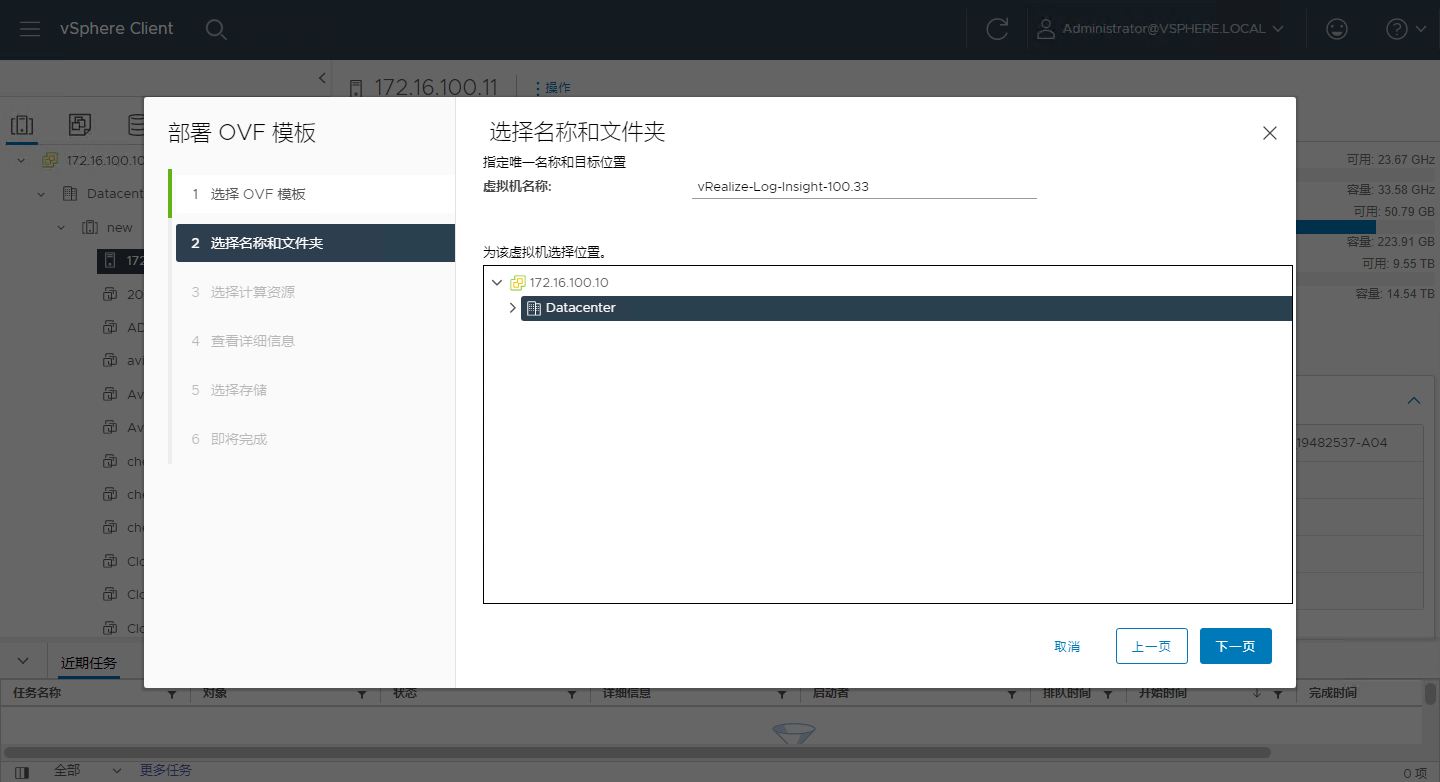The height and width of the screenshot is (782, 1440).
Task: Click the 取消 cancel button
Action: 1067,647
